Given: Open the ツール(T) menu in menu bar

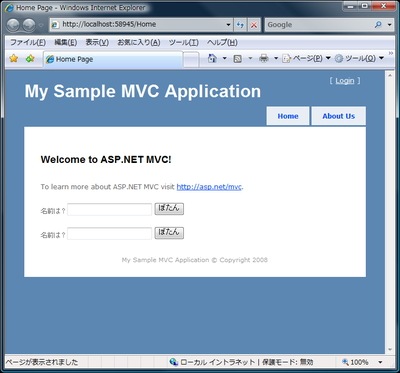Looking at the screenshot, I should pyautogui.click(x=183, y=43).
